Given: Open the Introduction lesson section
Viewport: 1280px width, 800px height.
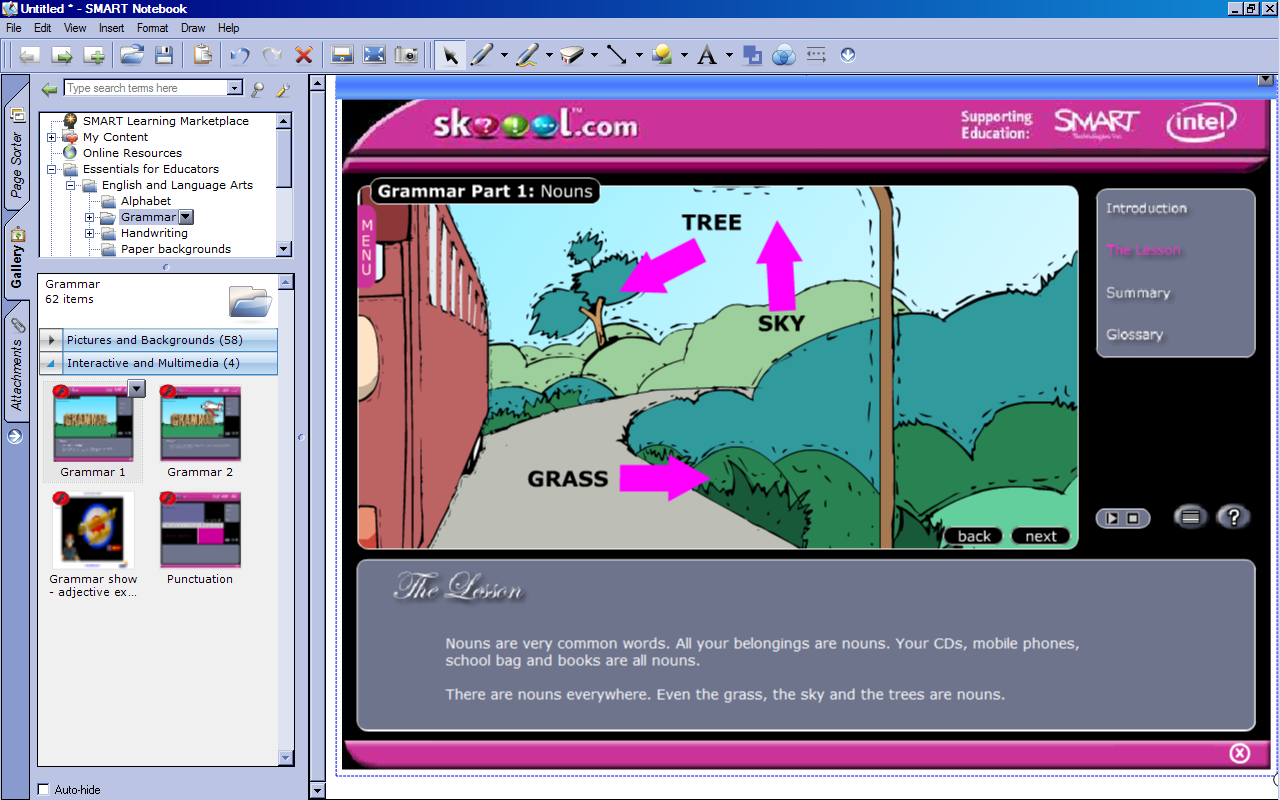Looking at the screenshot, I should 1146,208.
